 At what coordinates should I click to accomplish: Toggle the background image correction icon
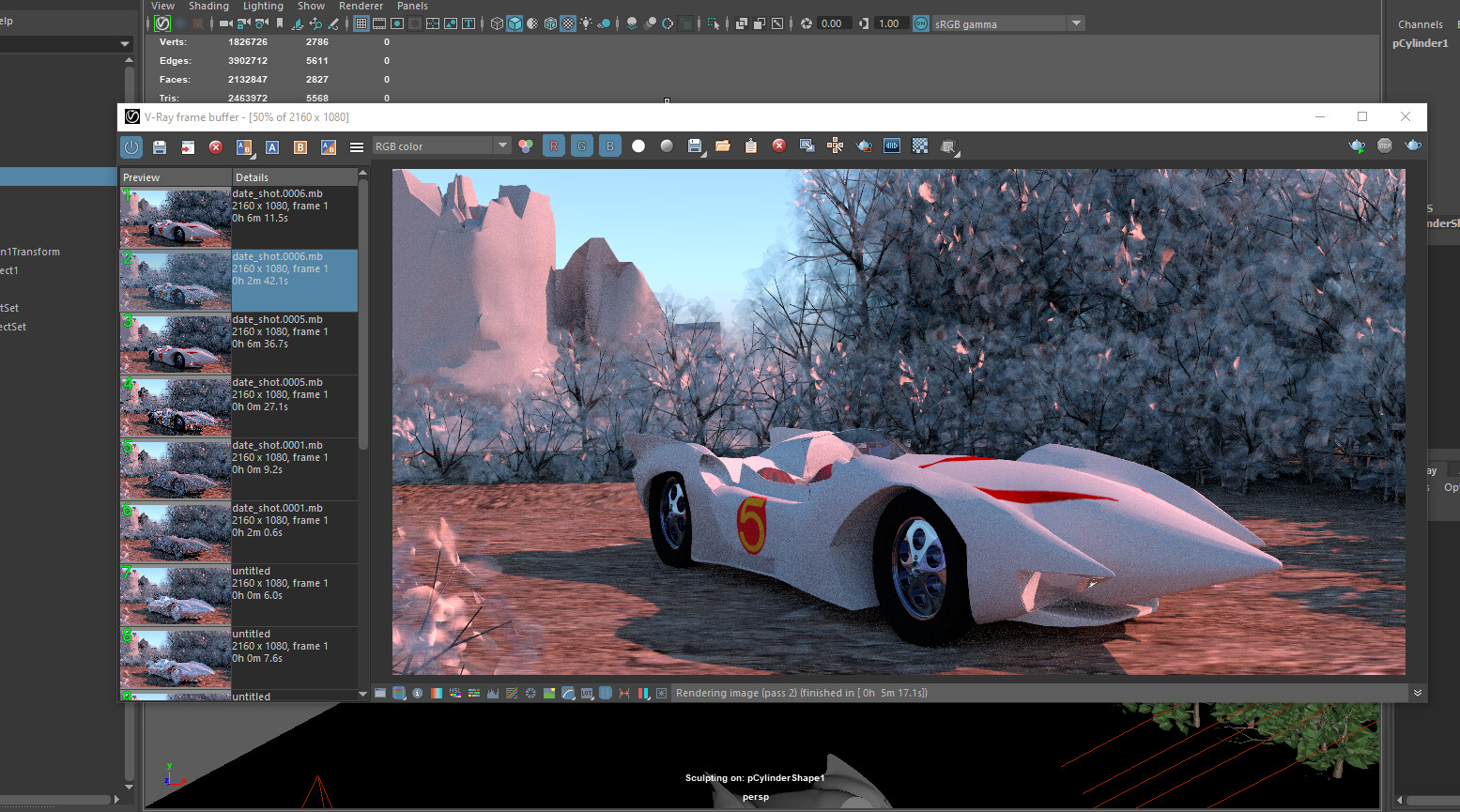tap(549, 693)
